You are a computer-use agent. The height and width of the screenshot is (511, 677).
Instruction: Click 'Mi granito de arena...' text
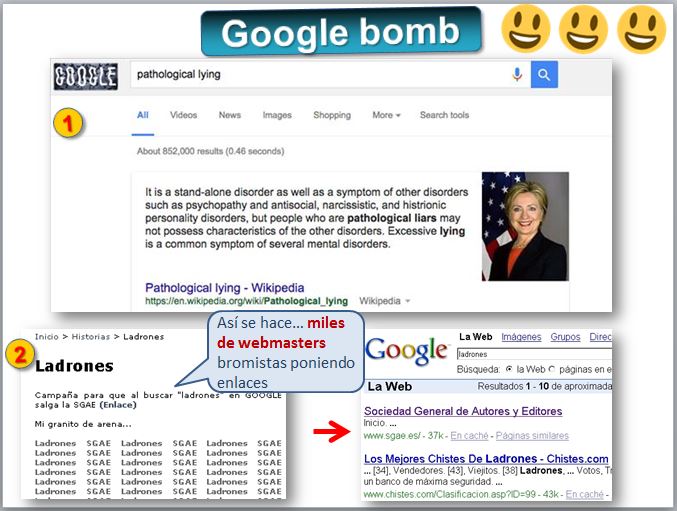tap(83, 424)
